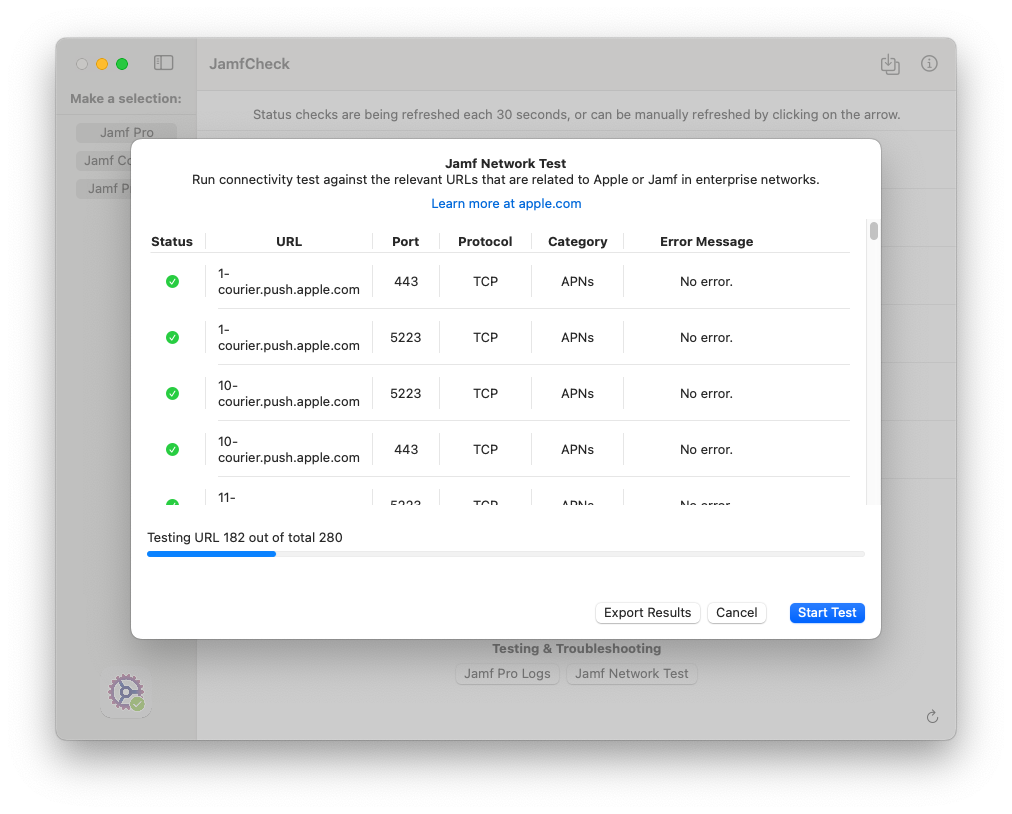The image size is (1012, 814).
Task: Toggle the sidebar icon in title bar
Action: 163,63
